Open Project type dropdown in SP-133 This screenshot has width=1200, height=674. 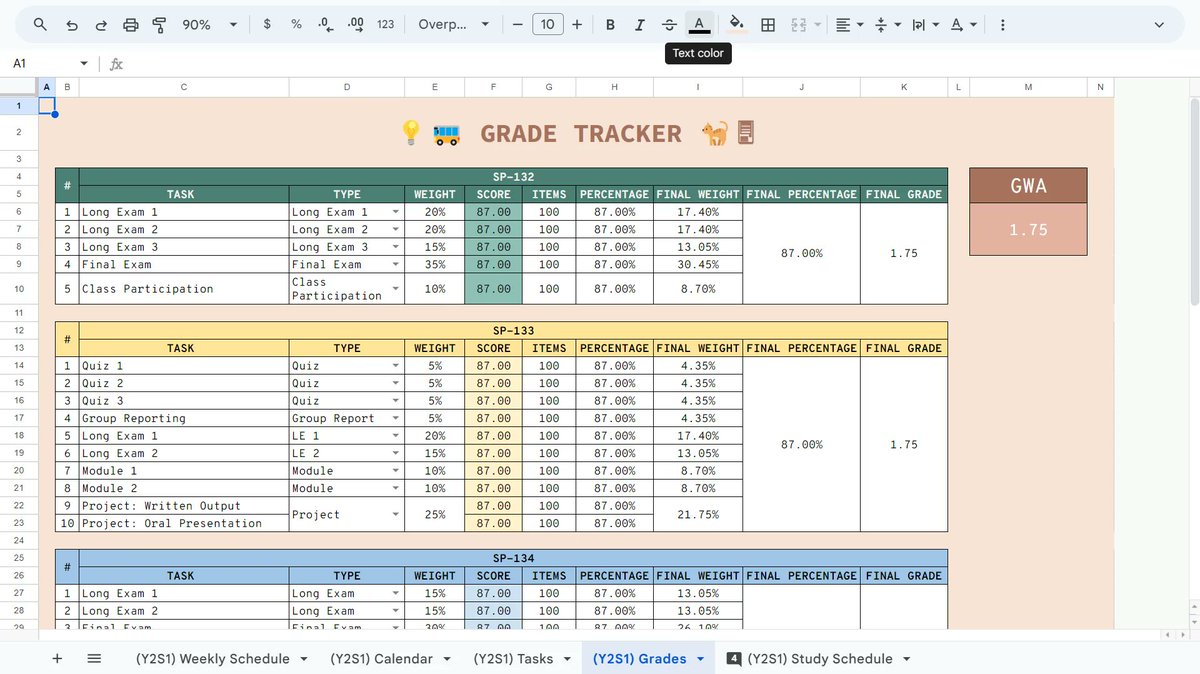[397, 515]
